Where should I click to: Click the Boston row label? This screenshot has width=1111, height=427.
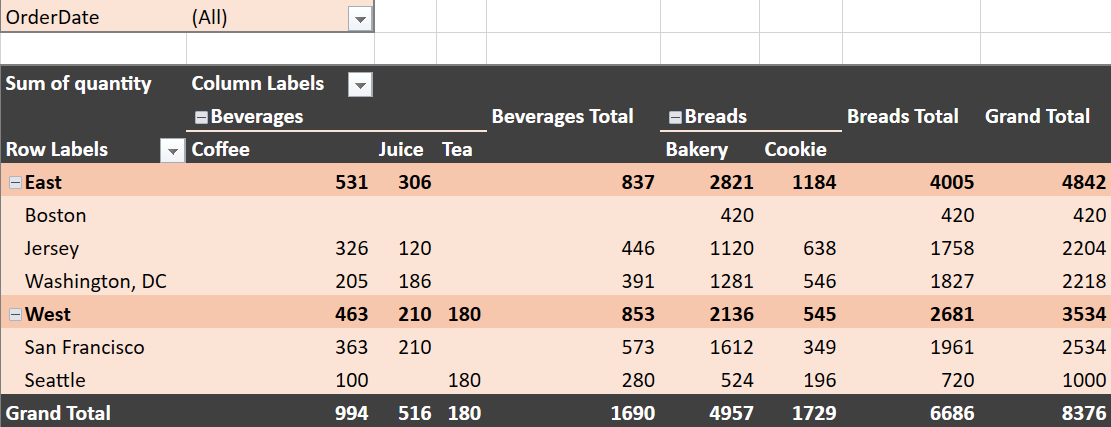56,215
